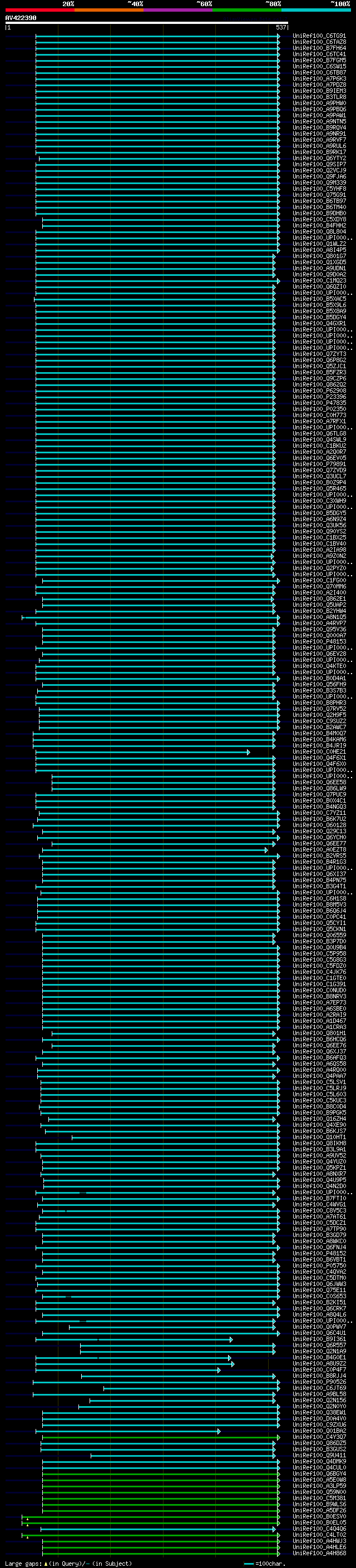Screen dimensions: 356x1568
Task: Select the UniRef100_C1MQ23 label
Action: click(x=319, y=280)
